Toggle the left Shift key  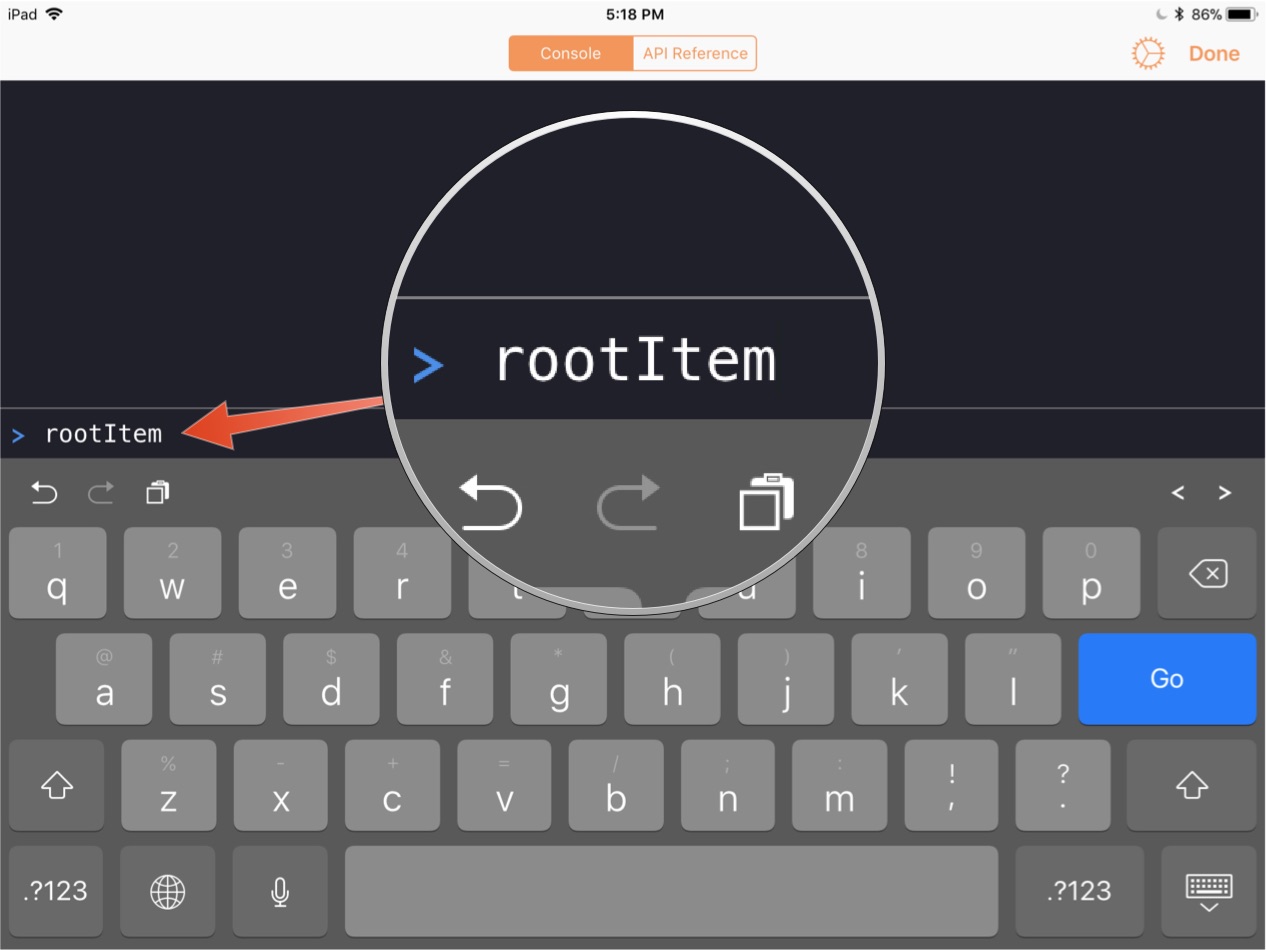(57, 785)
